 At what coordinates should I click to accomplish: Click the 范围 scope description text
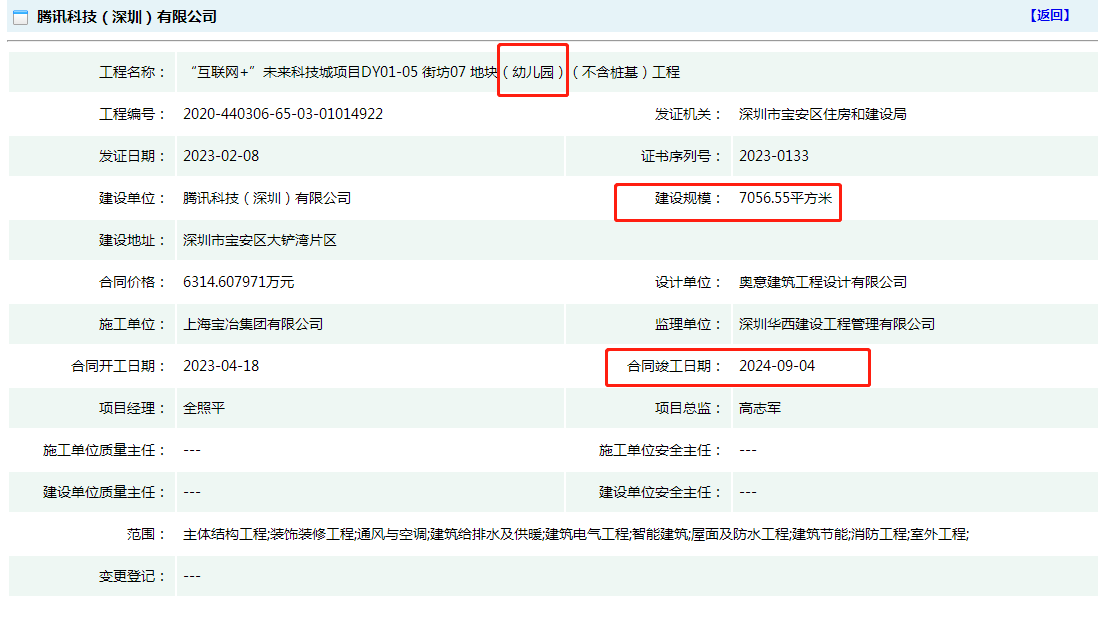coord(576,534)
